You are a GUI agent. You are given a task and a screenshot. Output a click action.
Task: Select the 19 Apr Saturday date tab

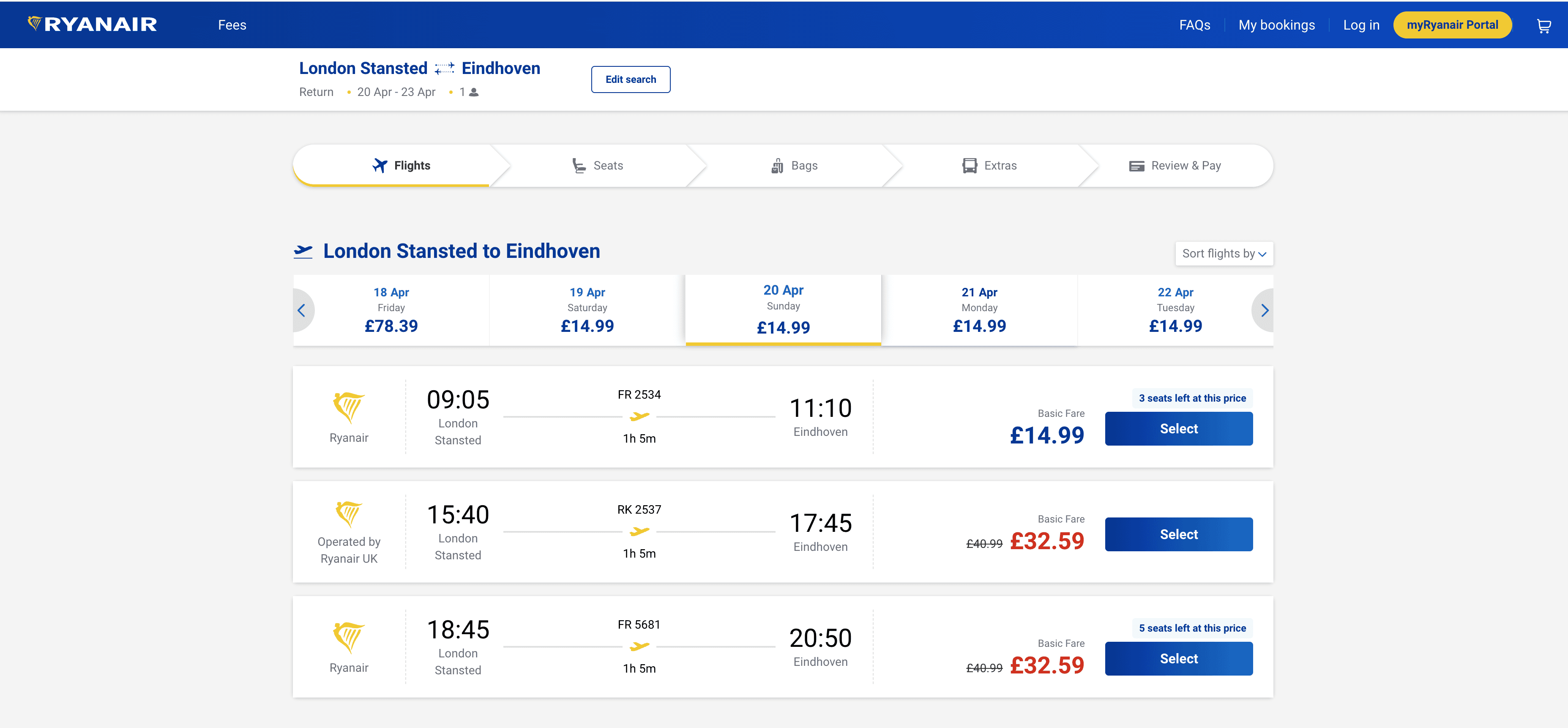click(x=587, y=310)
